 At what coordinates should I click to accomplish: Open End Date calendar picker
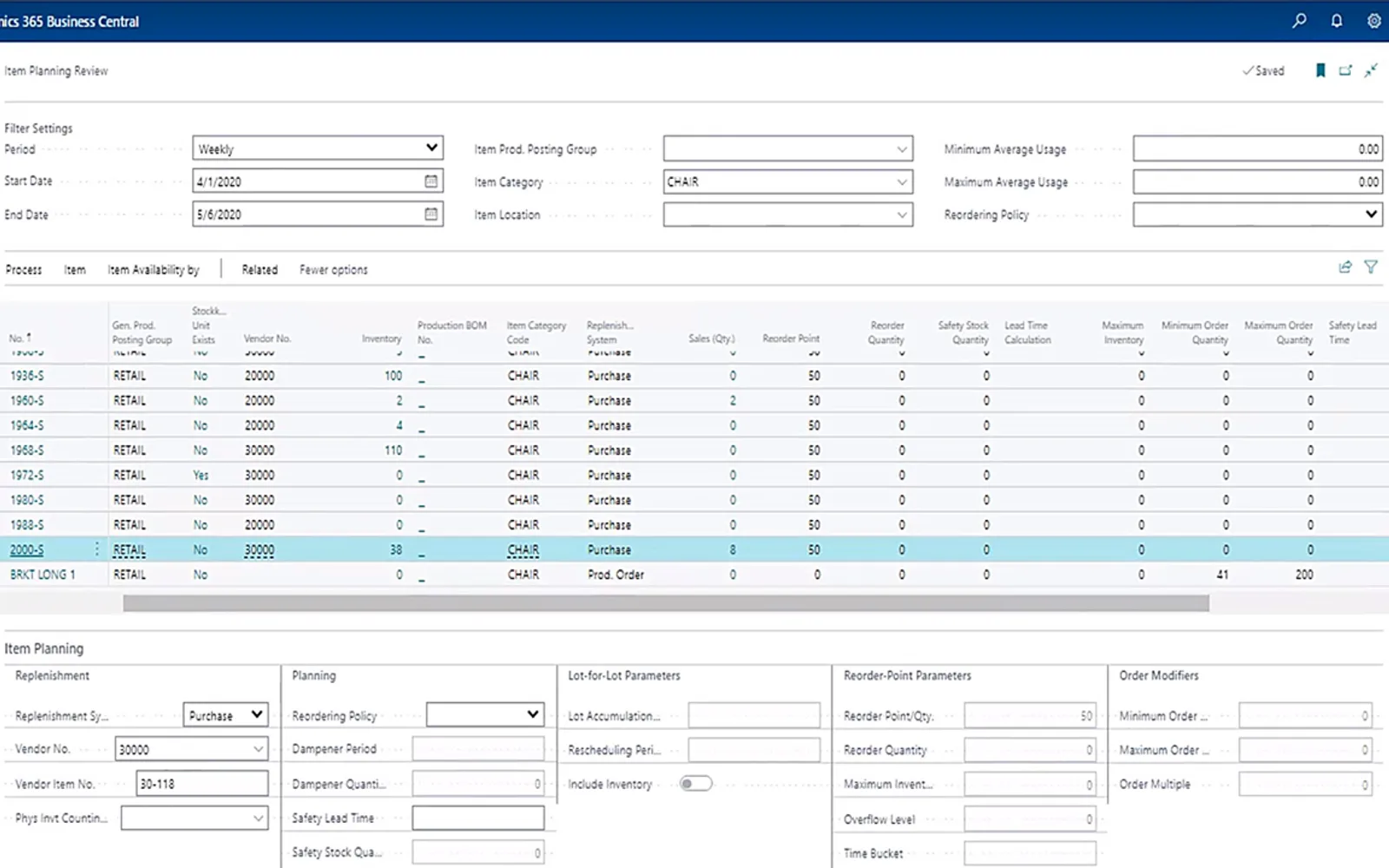click(x=431, y=214)
